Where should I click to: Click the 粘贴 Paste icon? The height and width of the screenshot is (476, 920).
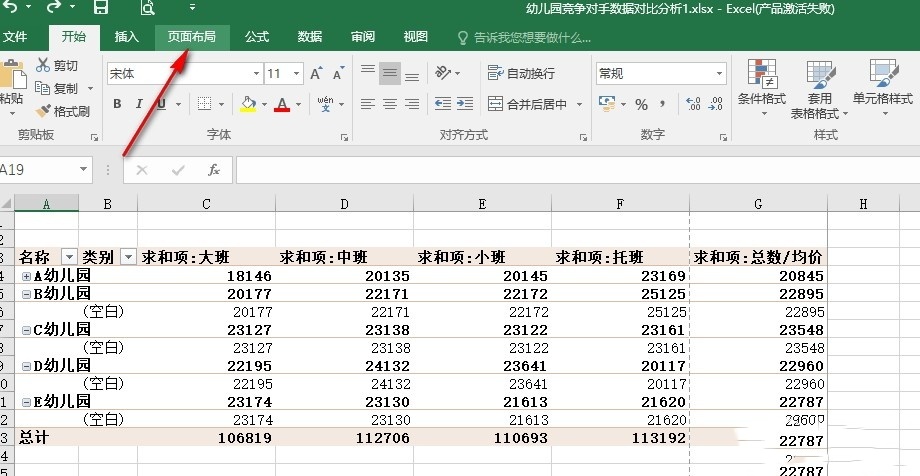click(11, 75)
